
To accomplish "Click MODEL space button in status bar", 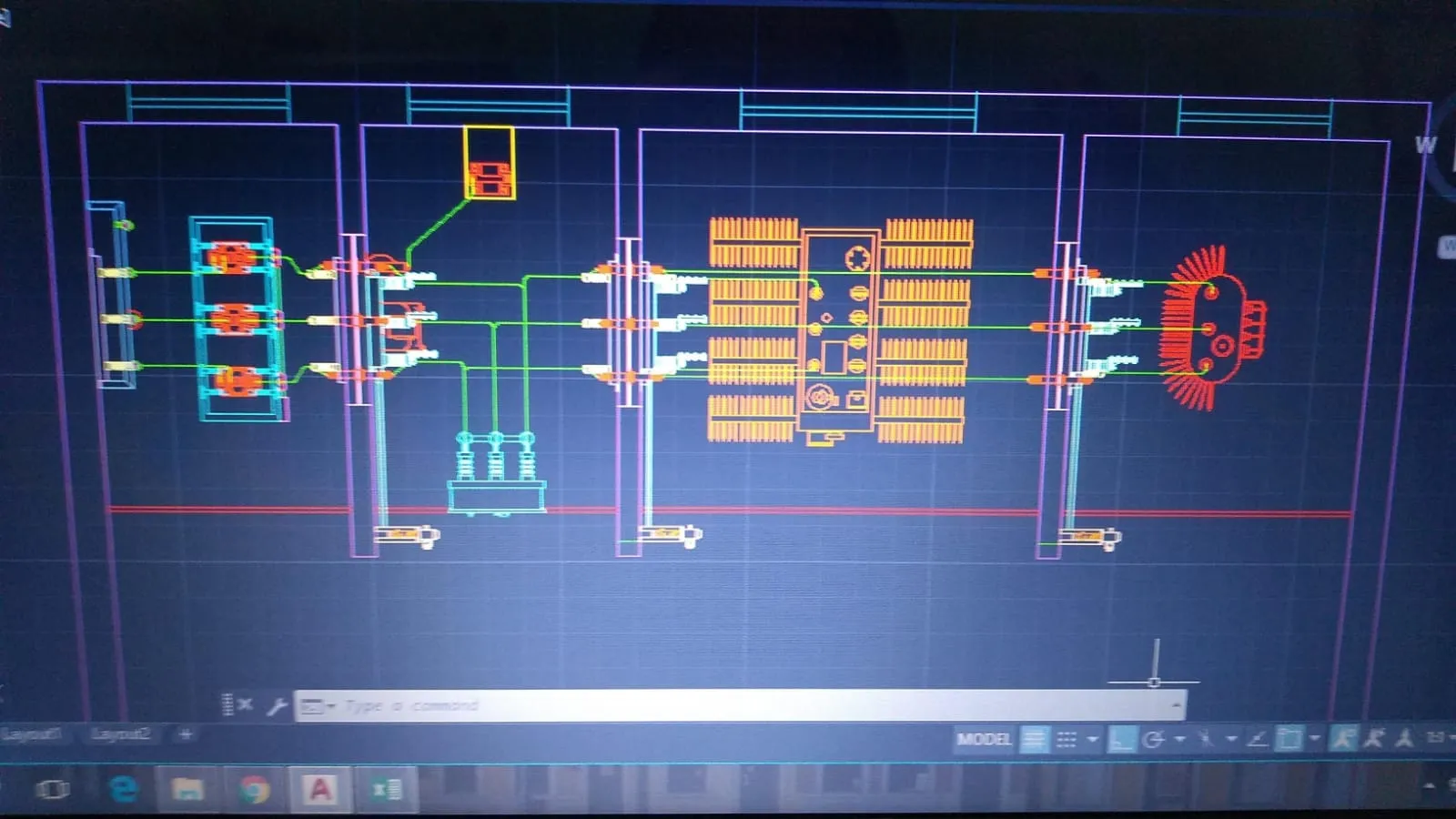I will (x=984, y=739).
